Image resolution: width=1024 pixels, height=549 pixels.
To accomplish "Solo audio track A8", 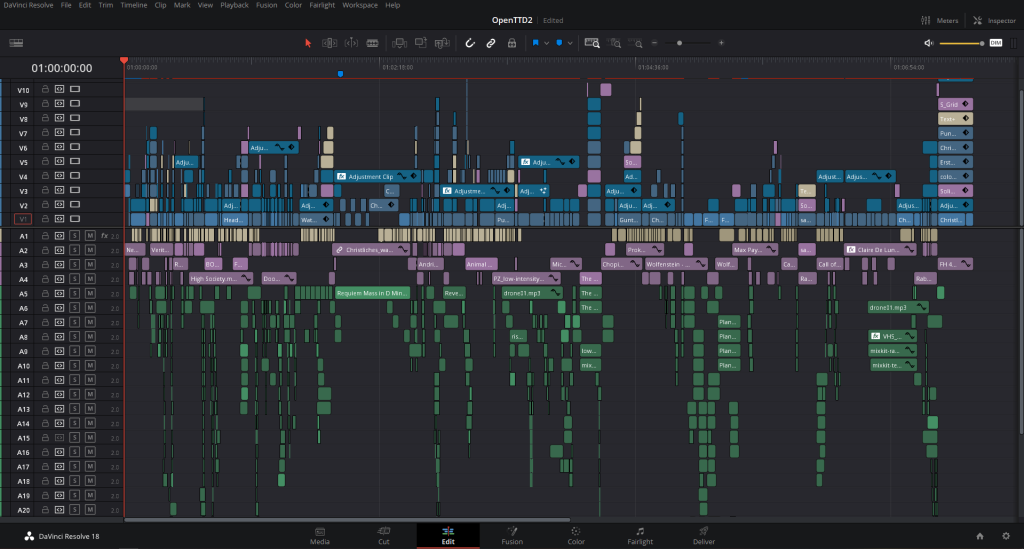I will tap(74, 337).
